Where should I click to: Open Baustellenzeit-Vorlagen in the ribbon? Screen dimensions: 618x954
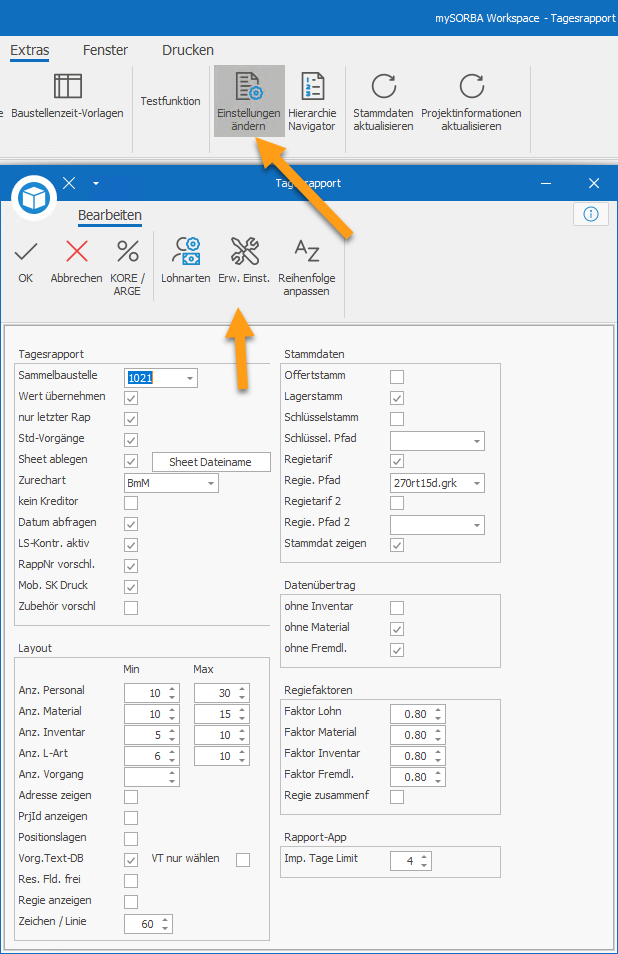coord(67,96)
